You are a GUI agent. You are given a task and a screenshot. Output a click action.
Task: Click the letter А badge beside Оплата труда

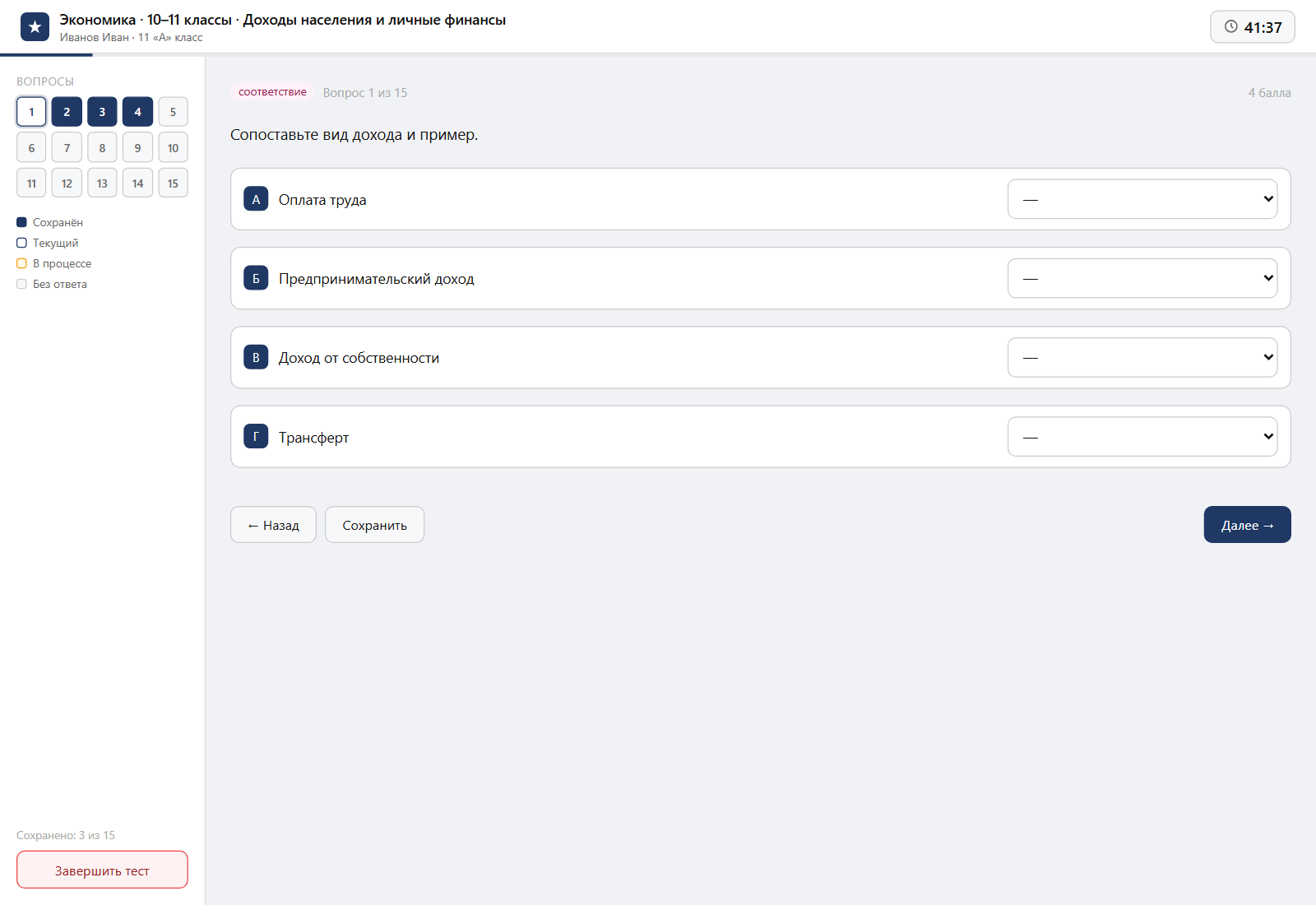tap(256, 199)
